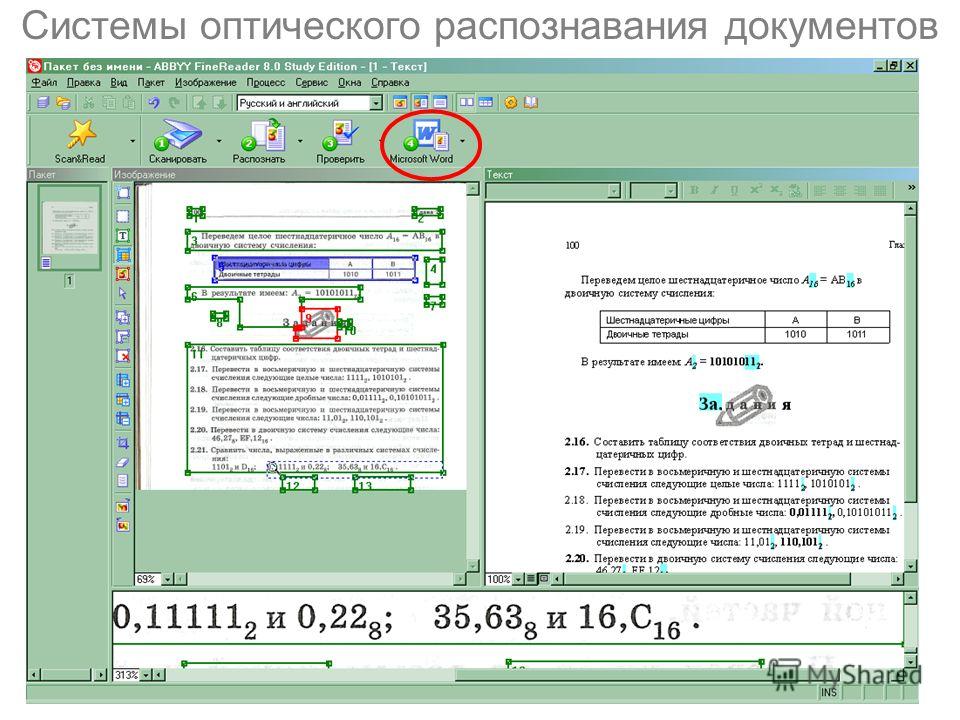Toggle bold formatting in Текст panel
The width and height of the screenshot is (960, 720).
(x=694, y=191)
